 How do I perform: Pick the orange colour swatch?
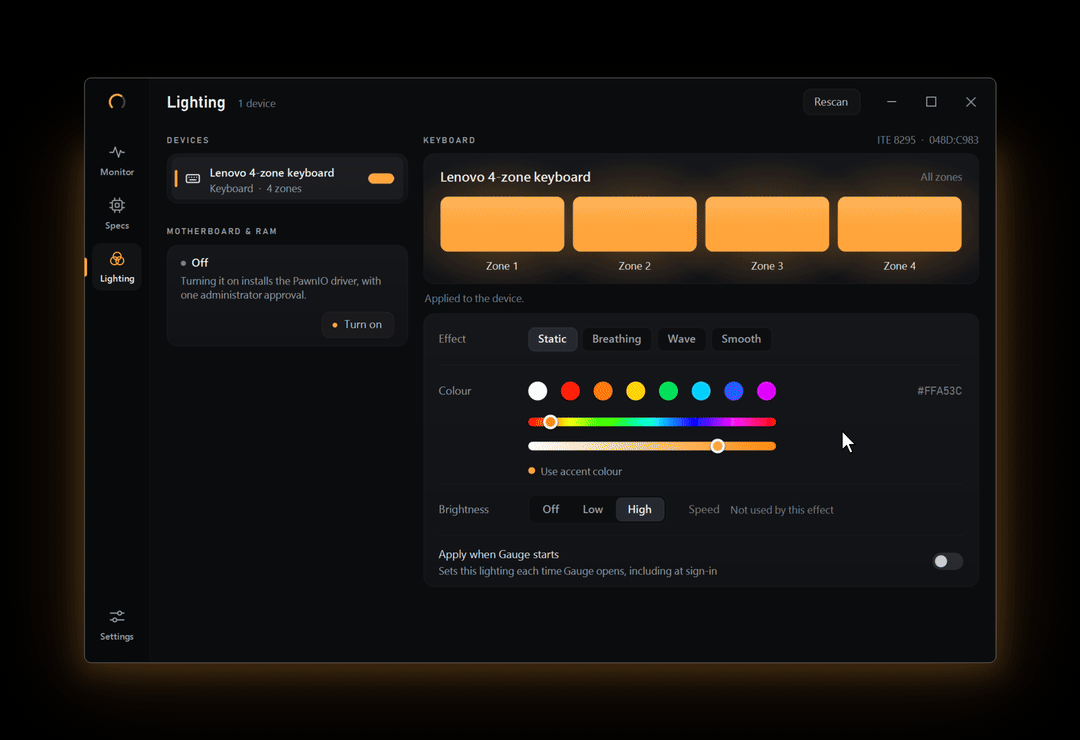(603, 391)
